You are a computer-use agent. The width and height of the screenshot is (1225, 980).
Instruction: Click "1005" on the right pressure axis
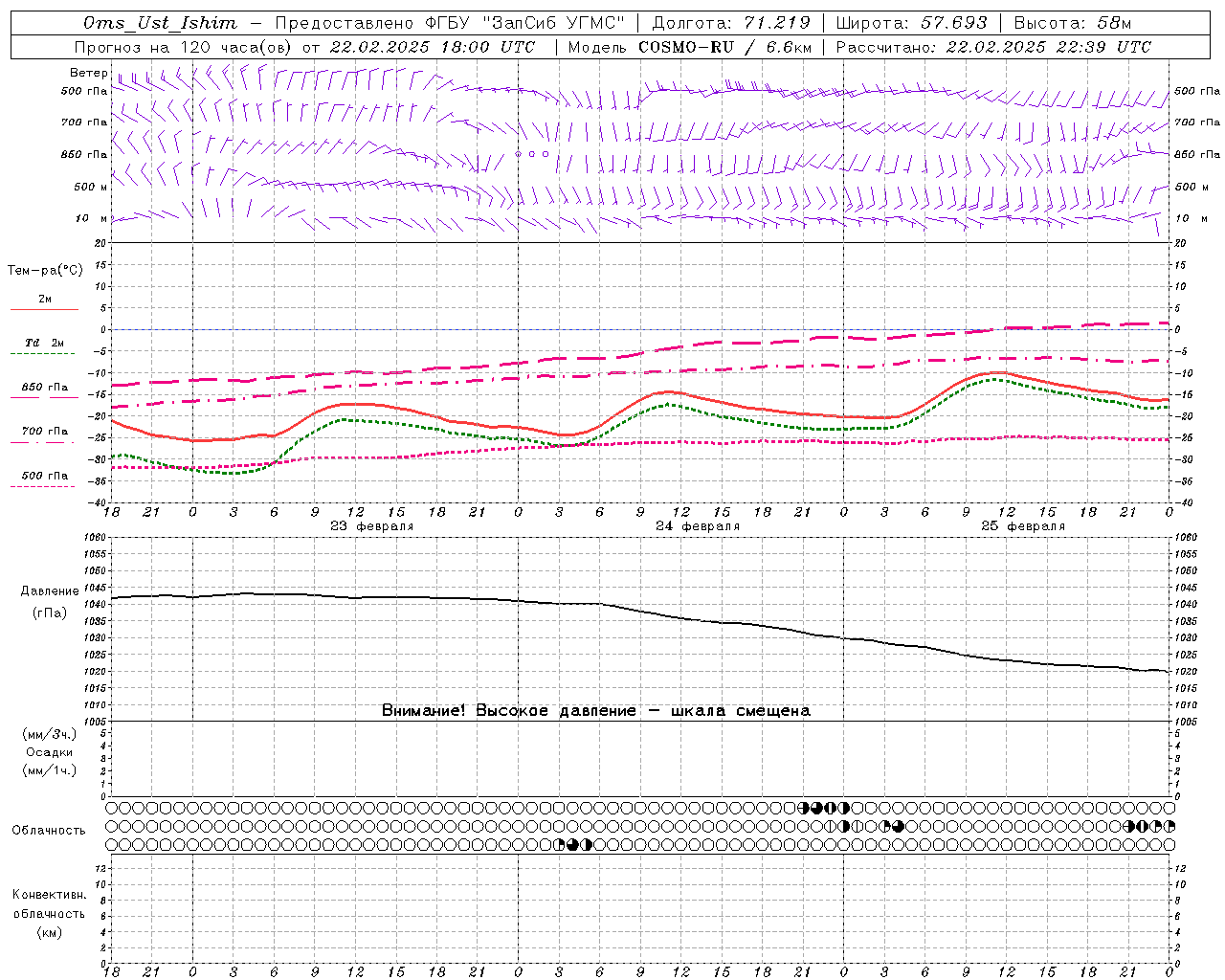click(1186, 722)
